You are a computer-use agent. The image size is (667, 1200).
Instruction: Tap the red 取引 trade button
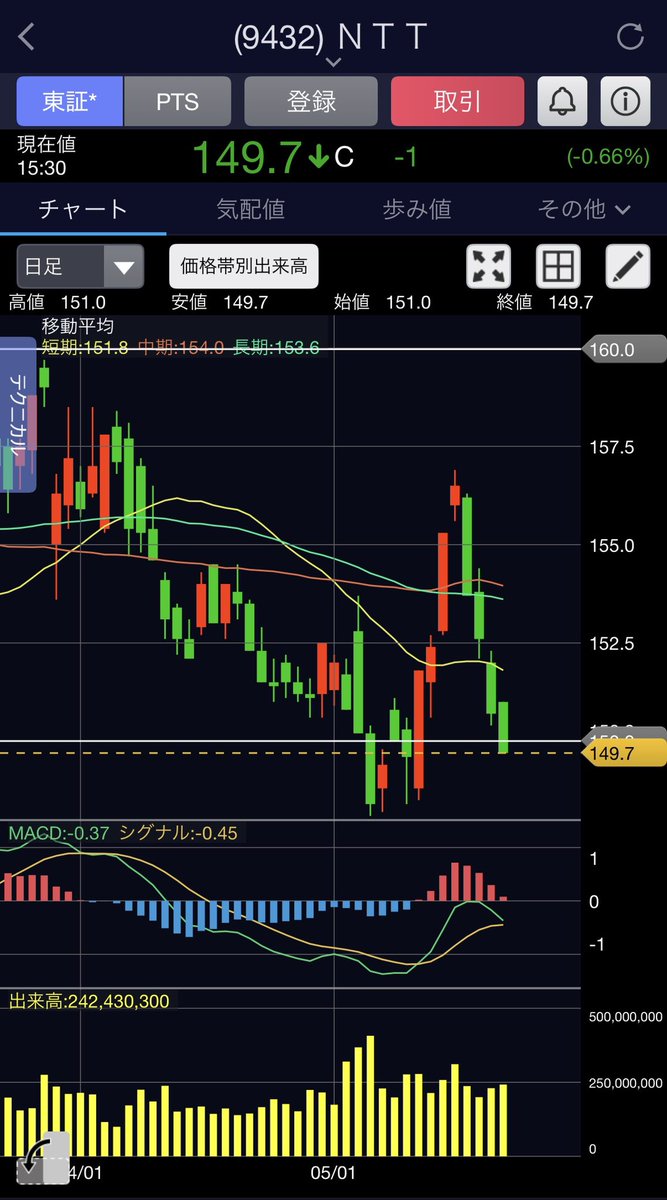tap(457, 101)
